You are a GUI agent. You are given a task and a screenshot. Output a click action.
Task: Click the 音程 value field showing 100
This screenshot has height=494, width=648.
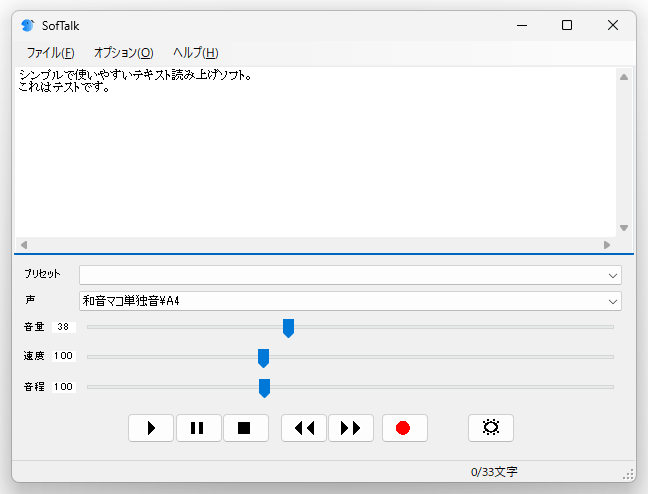[x=64, y=387]
